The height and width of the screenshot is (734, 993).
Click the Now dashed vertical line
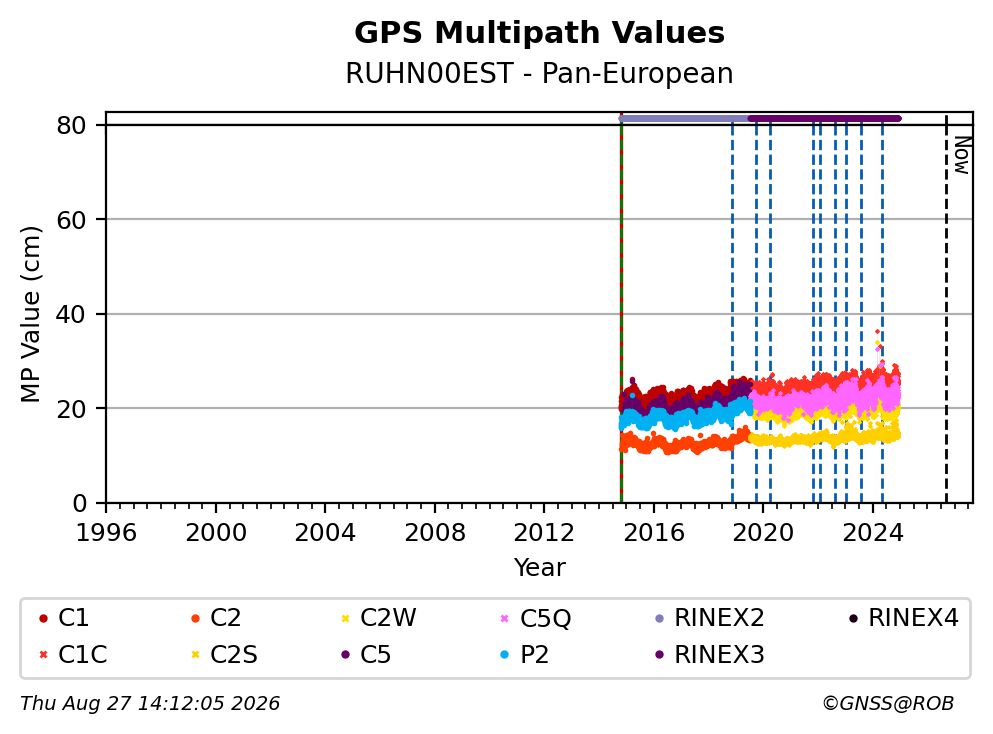946,308
